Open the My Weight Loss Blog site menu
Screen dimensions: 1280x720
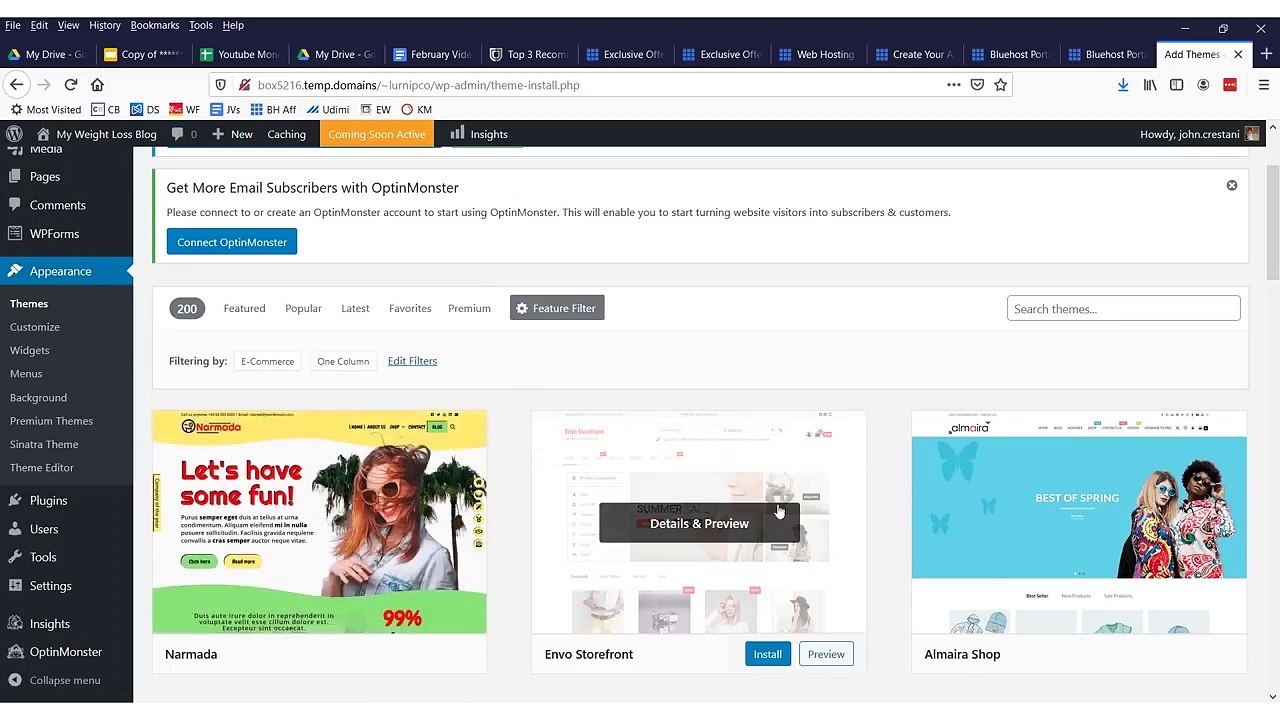coord(96,134)
